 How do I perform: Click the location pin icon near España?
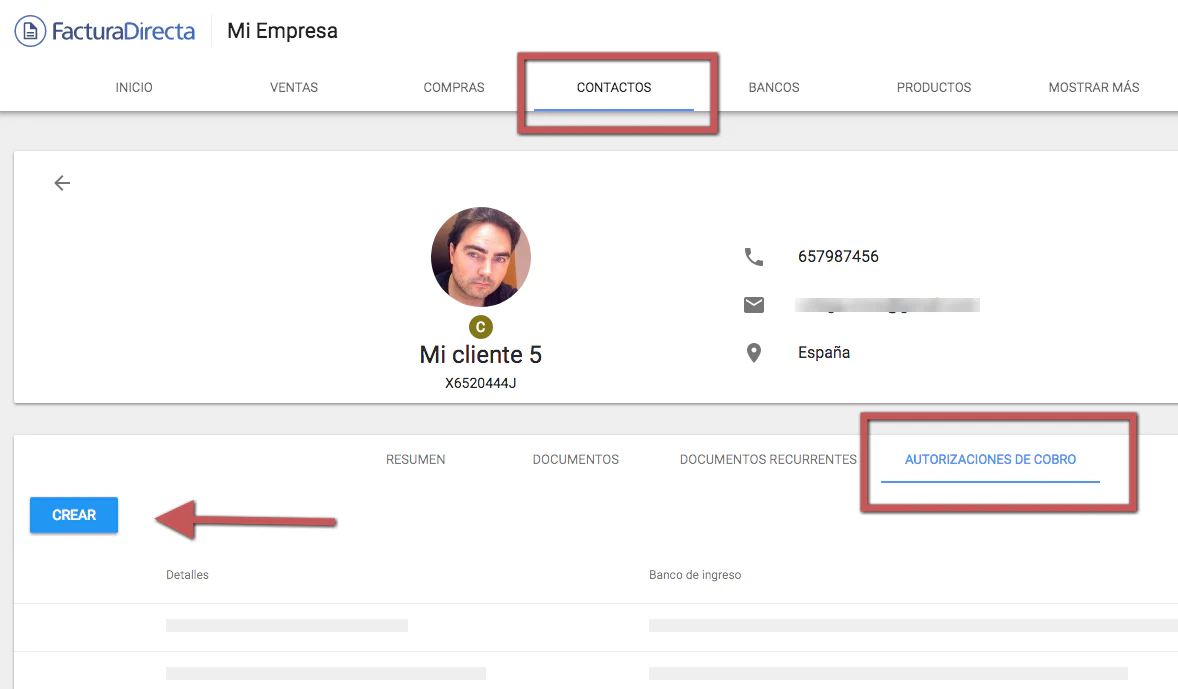[x=754, y=351]
